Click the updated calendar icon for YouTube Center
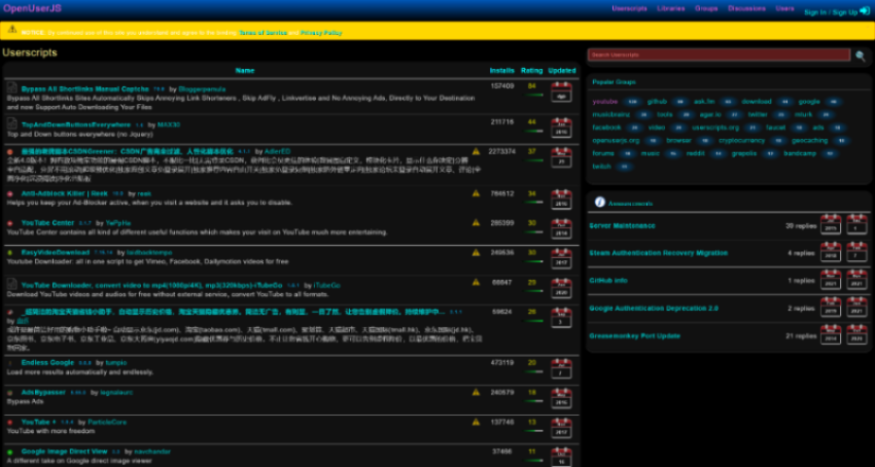The image size is (875, 467). coord(561,229)
